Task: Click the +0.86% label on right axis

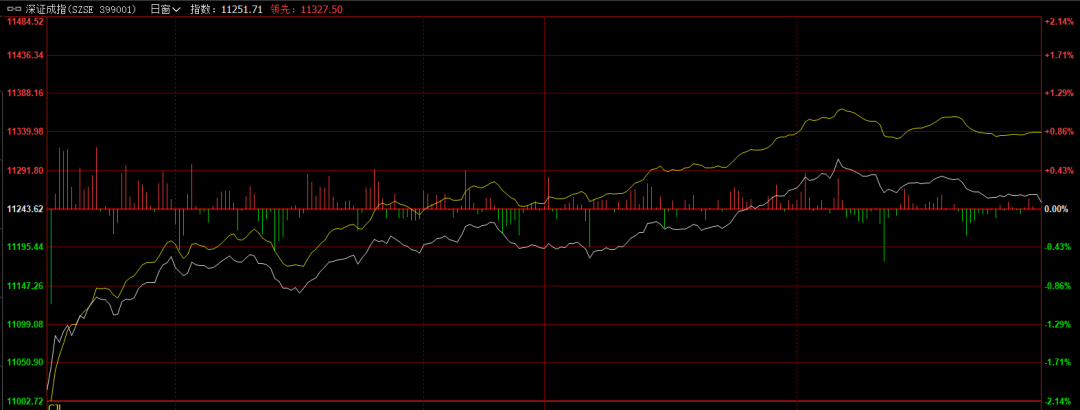Action: [x=1059, y=131]
